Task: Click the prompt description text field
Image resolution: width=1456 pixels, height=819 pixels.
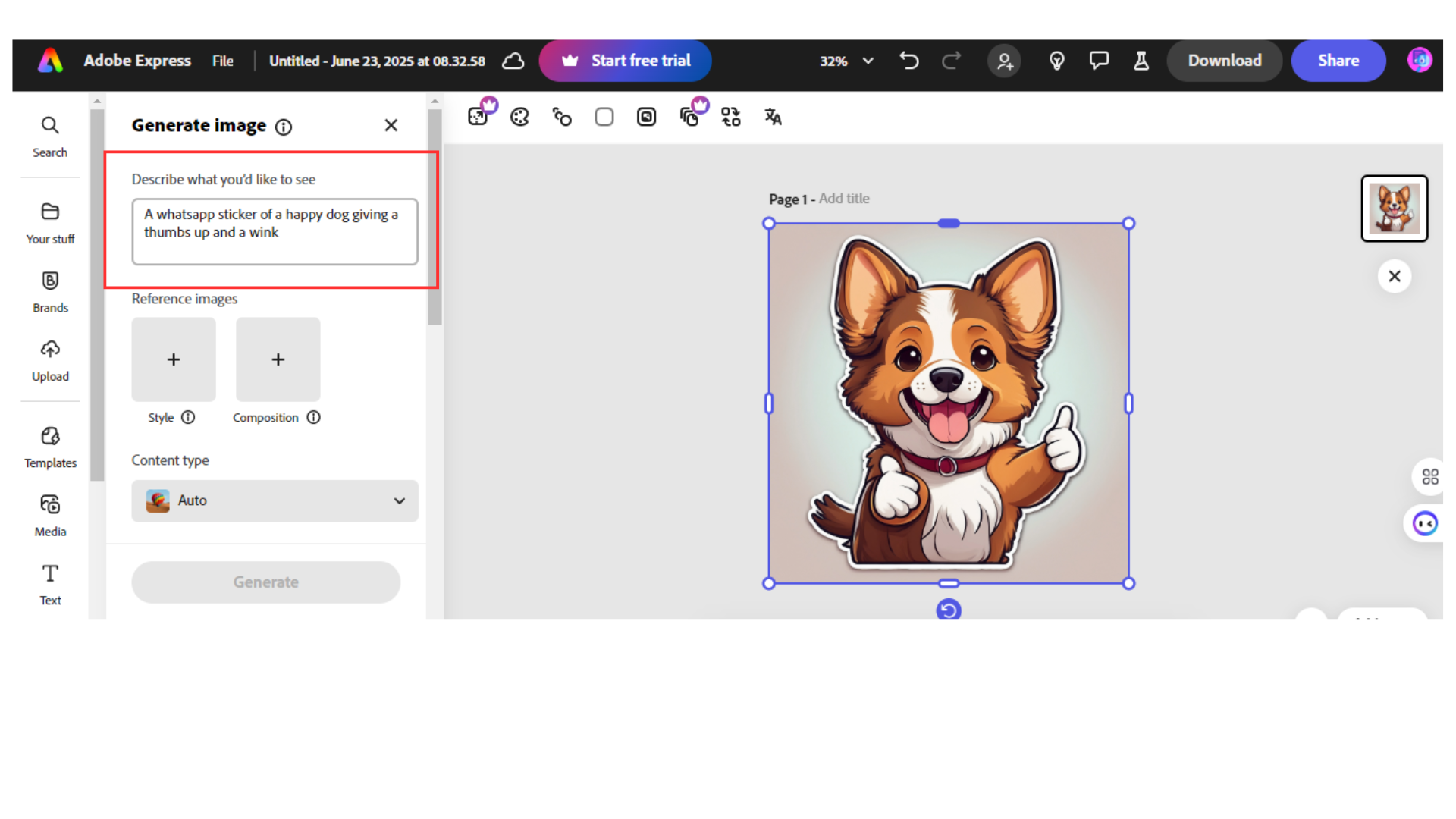Action: (275, 231)
